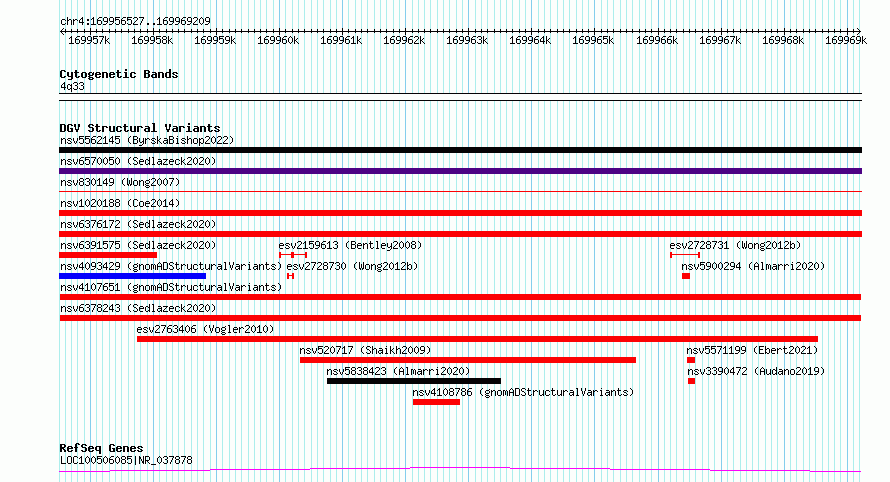Click the esv2159613 (Bentley2008) label

pos(350,245)
